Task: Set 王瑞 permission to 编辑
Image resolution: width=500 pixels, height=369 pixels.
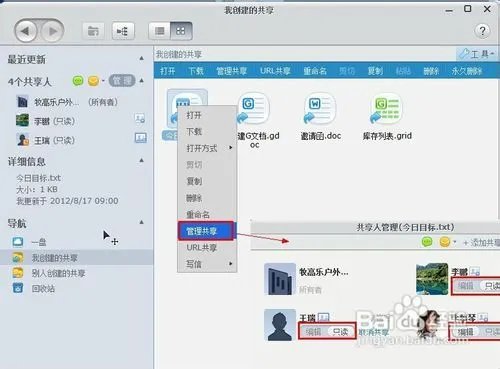Action: (313, 331)
